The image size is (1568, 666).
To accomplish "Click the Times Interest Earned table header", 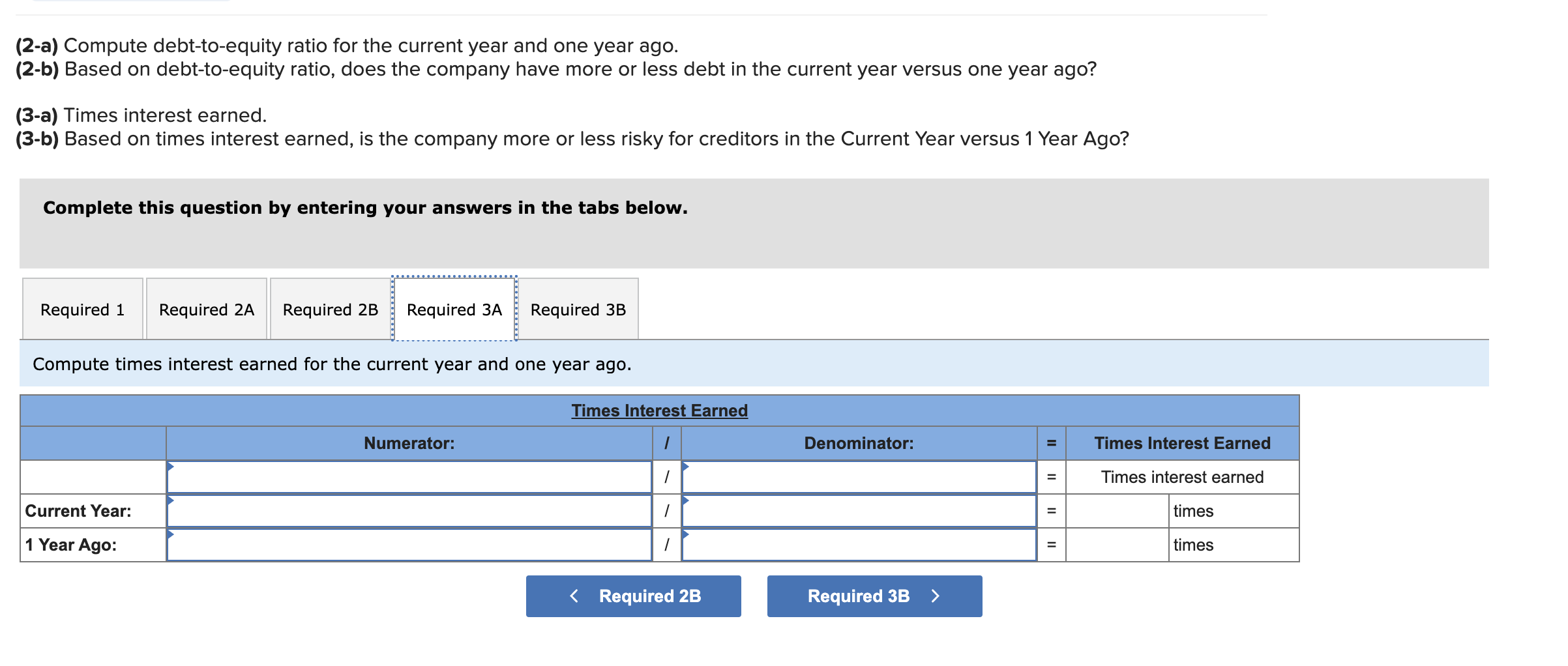I will pyautogui.click(x=658, y=410).
